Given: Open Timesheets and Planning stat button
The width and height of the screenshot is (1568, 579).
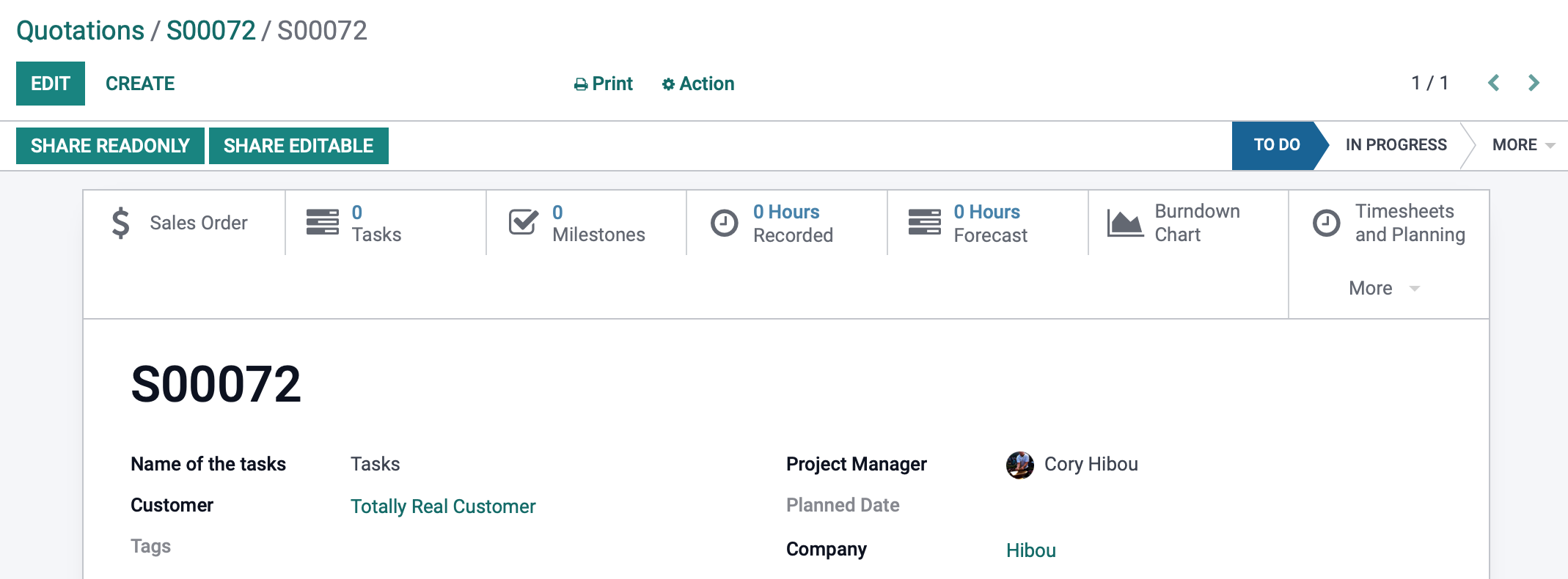Looking at the screenshot, I should coord(1389,223).
